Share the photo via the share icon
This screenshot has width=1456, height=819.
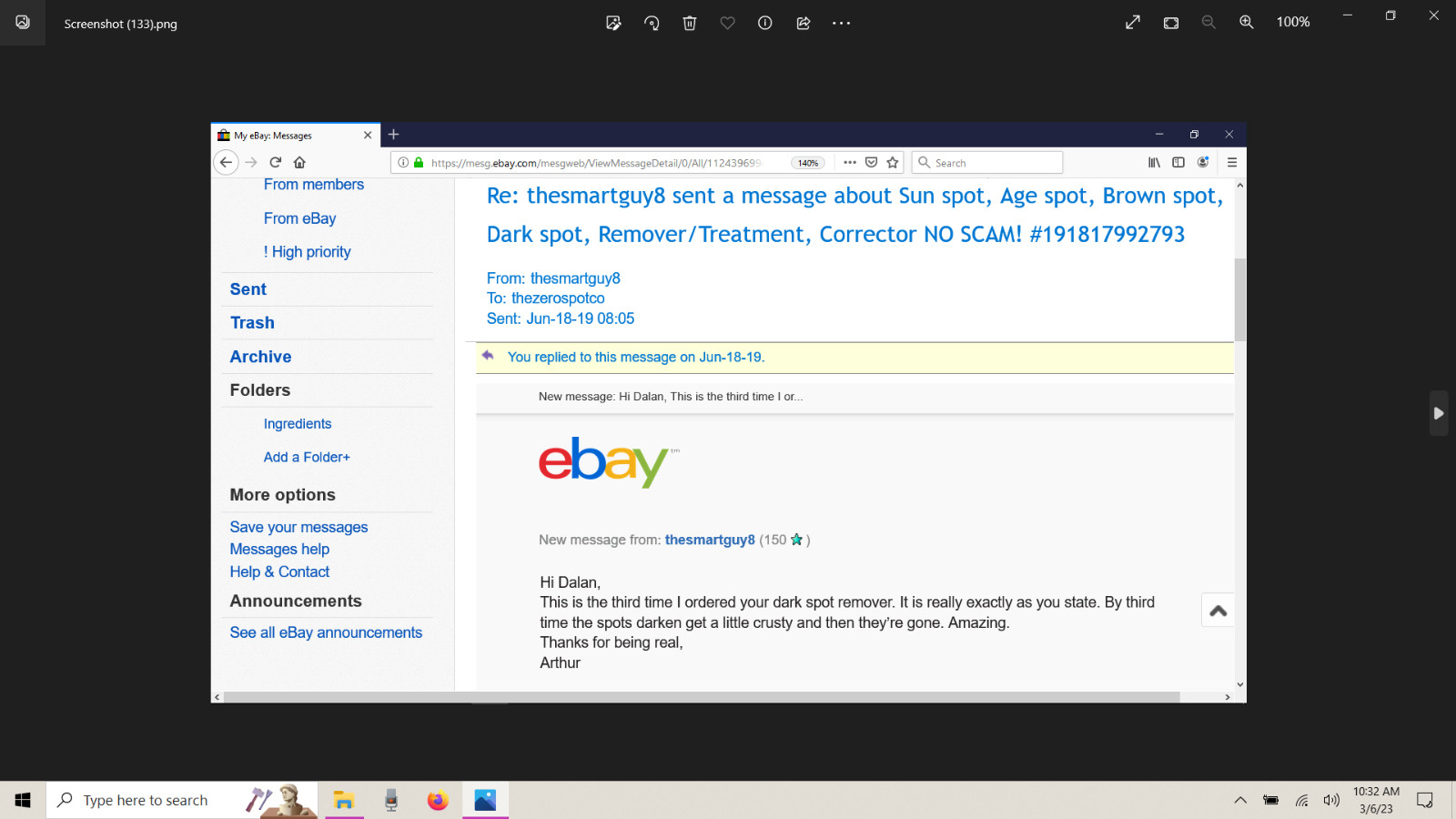(x=804, y=23)
